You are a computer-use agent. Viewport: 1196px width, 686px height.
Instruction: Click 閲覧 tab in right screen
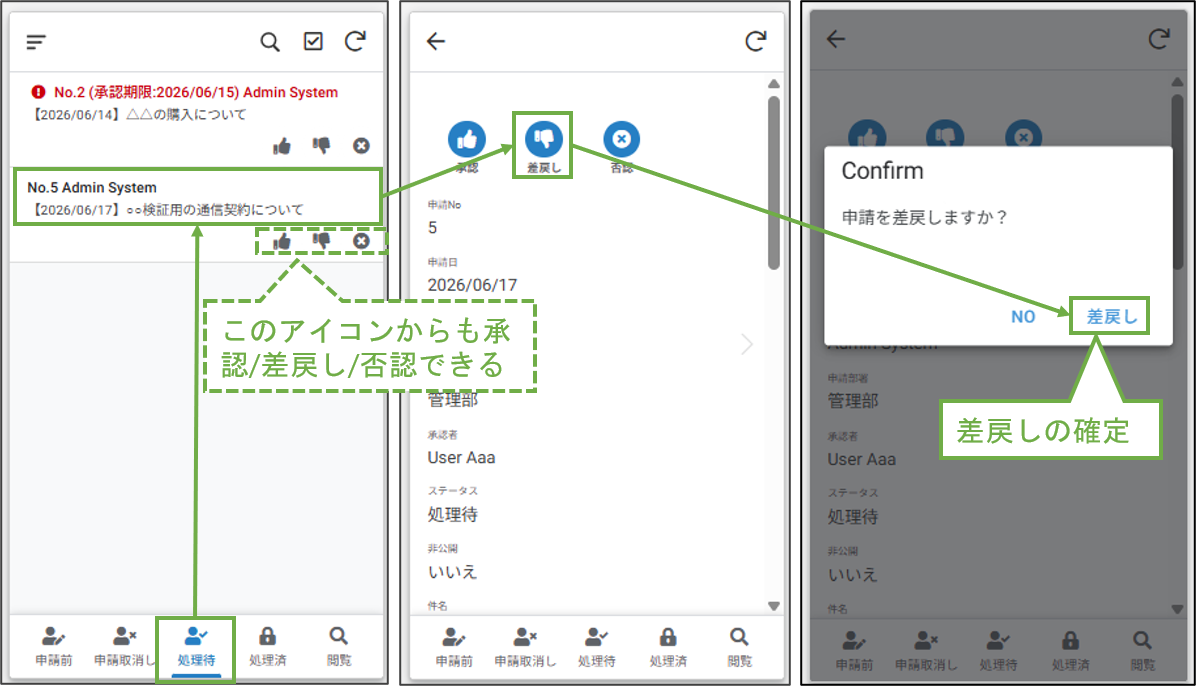pos(1142,651)
